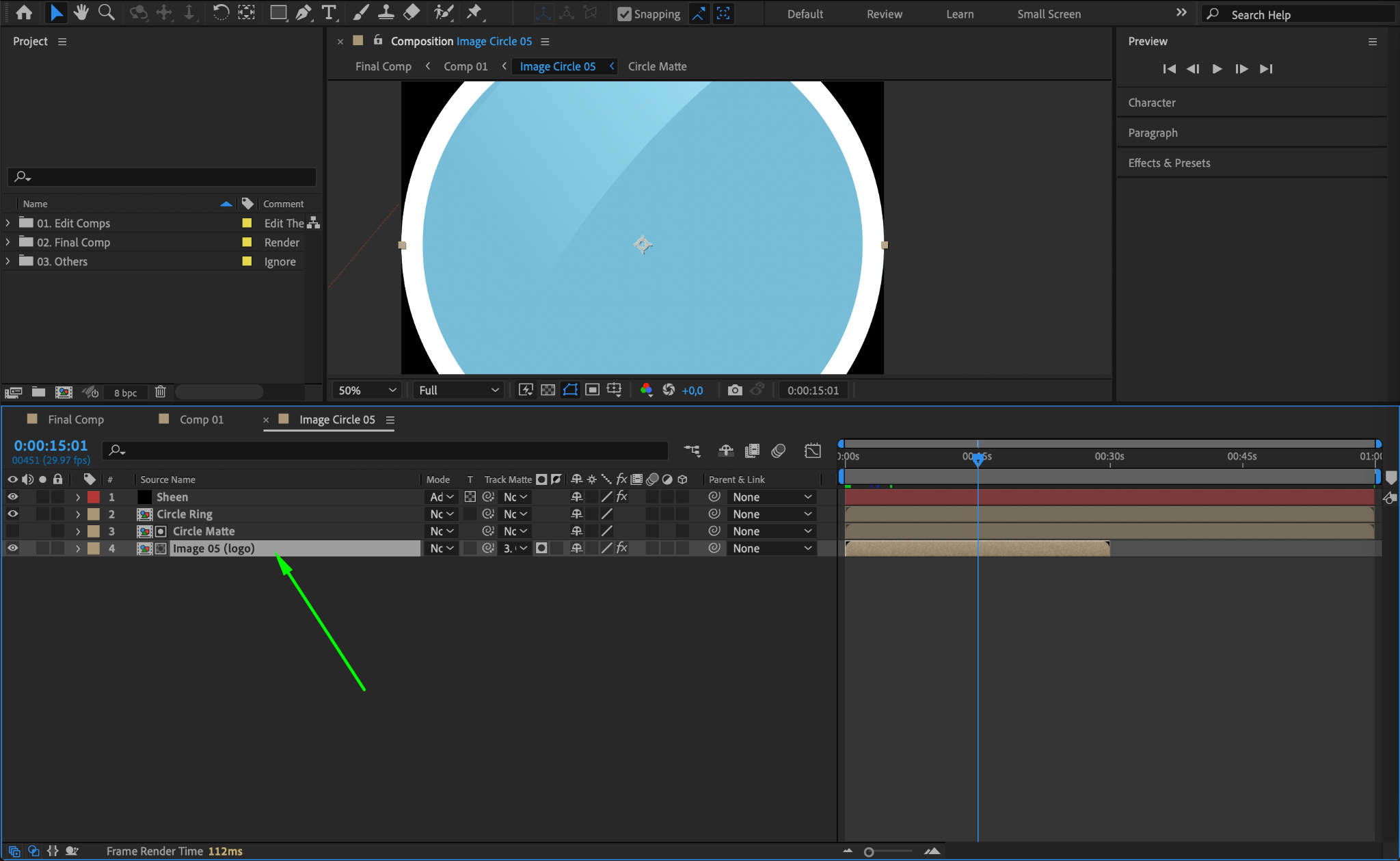1400x861 pixels.
Task: Hide the Circle Ring layer
Action: point(13,514)
